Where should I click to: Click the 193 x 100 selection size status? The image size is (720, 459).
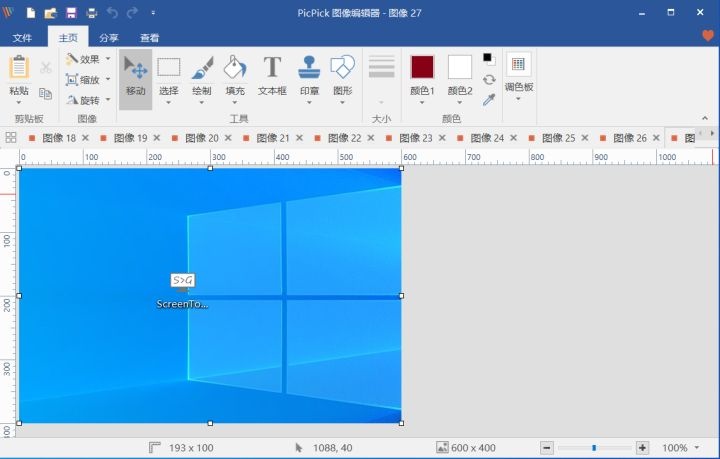(181, 448)
